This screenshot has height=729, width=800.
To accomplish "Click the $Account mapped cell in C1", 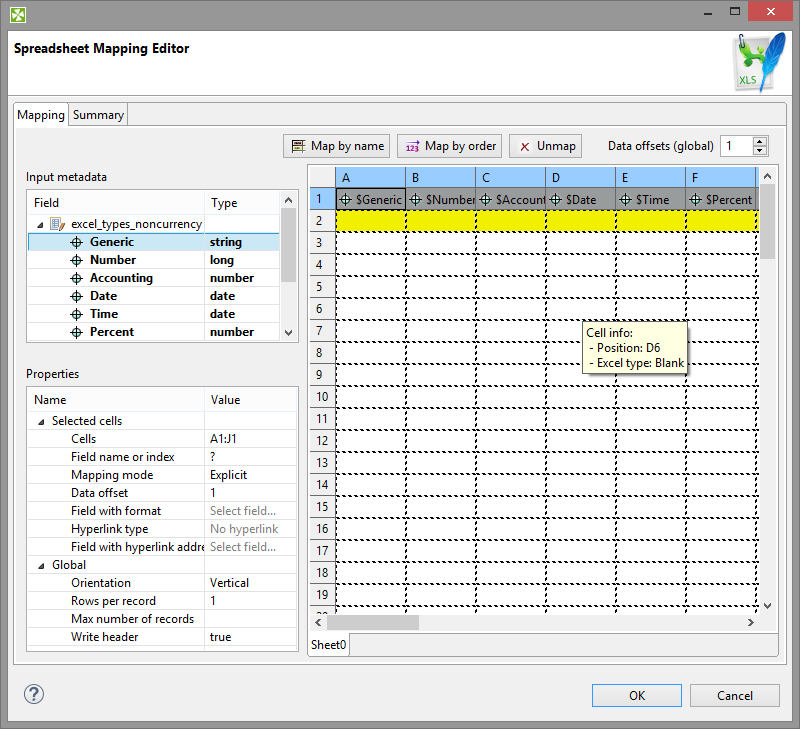I will [511, 199].
